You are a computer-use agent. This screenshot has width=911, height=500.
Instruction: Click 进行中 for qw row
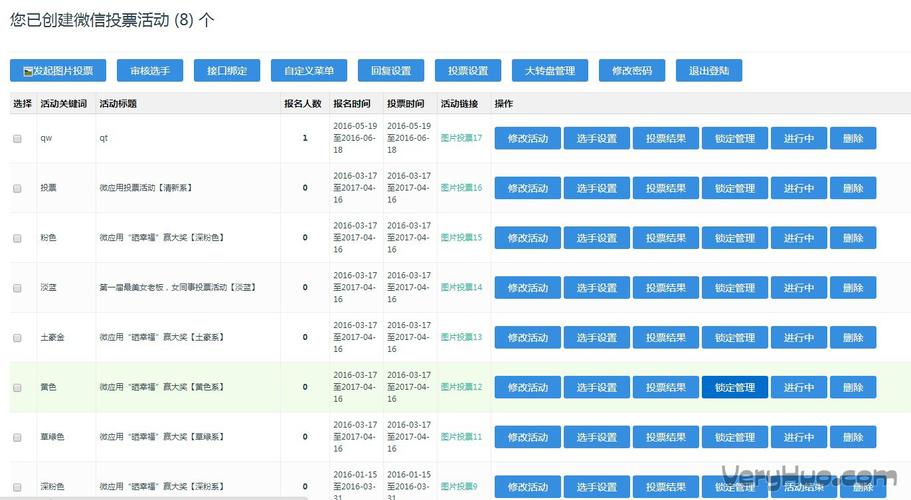tap(799, 138)
